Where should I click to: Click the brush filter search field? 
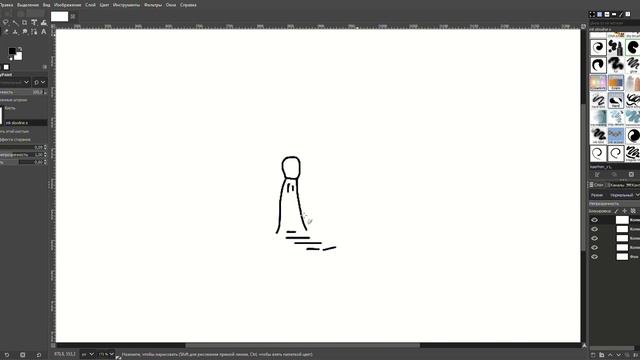pos(614,23)
